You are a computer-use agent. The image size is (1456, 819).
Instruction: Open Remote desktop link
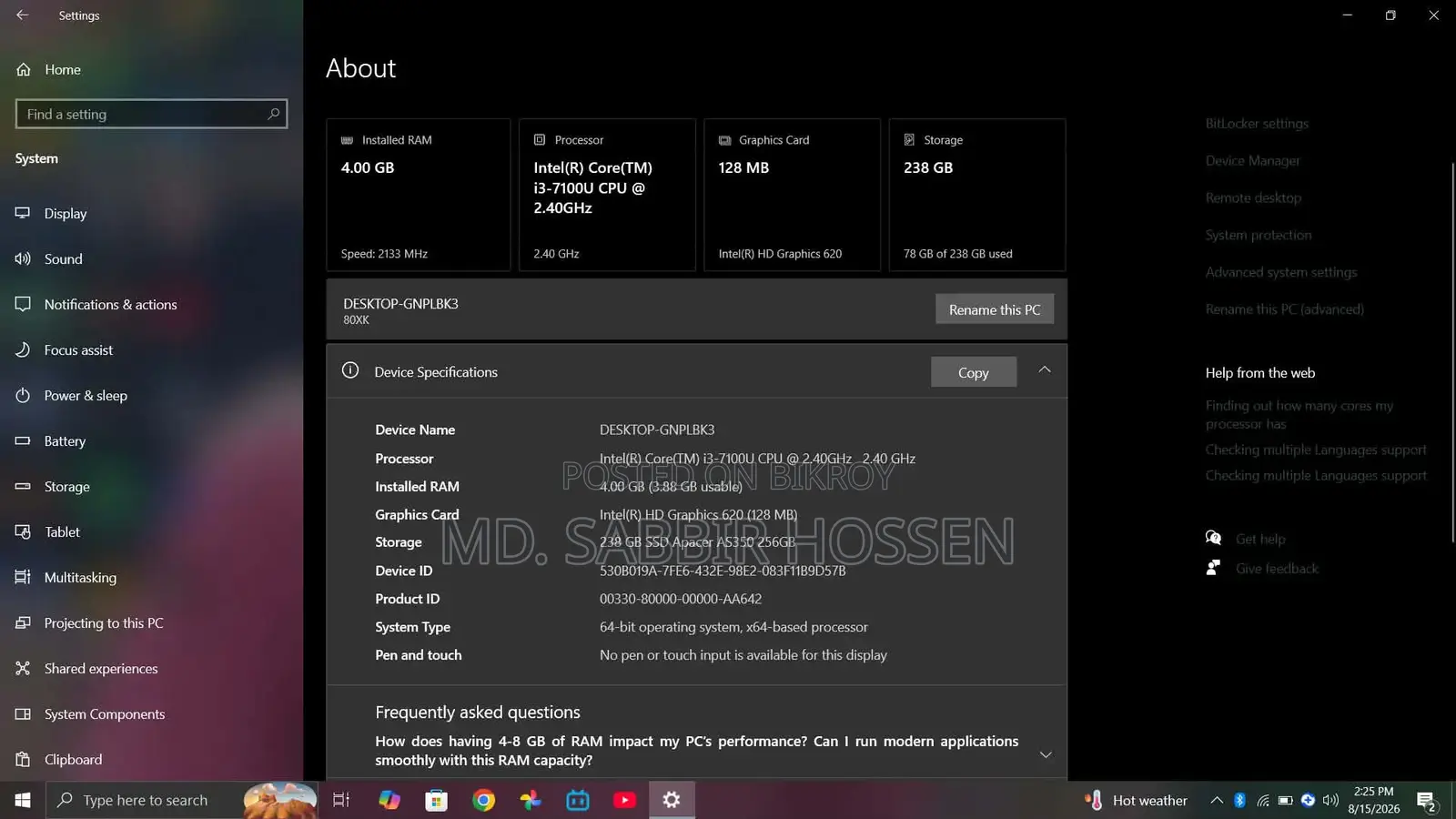click(x=1253, y=197)
